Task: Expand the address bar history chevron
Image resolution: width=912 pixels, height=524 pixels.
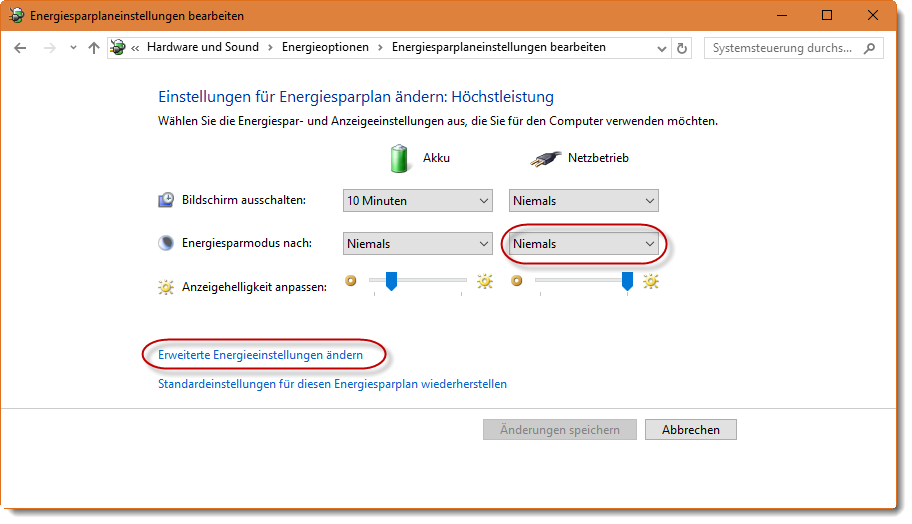Action: [662, 48]
